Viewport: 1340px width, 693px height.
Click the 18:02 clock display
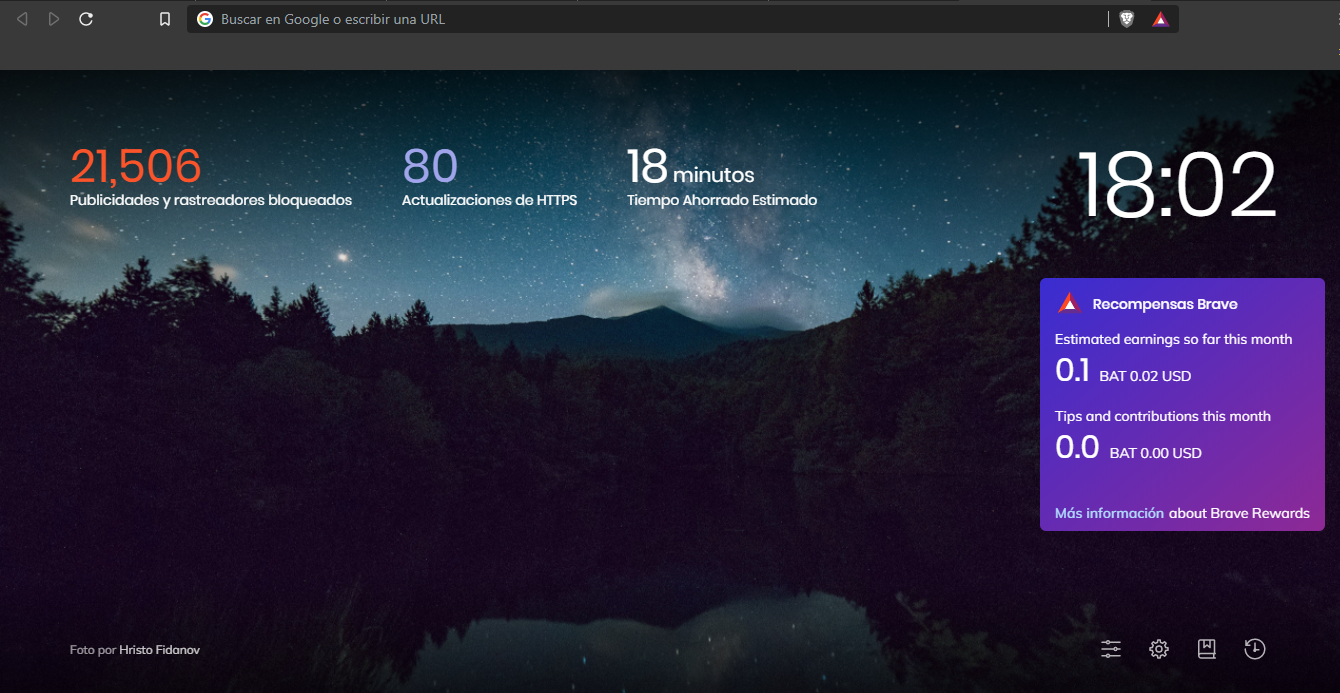(1177, 186)
